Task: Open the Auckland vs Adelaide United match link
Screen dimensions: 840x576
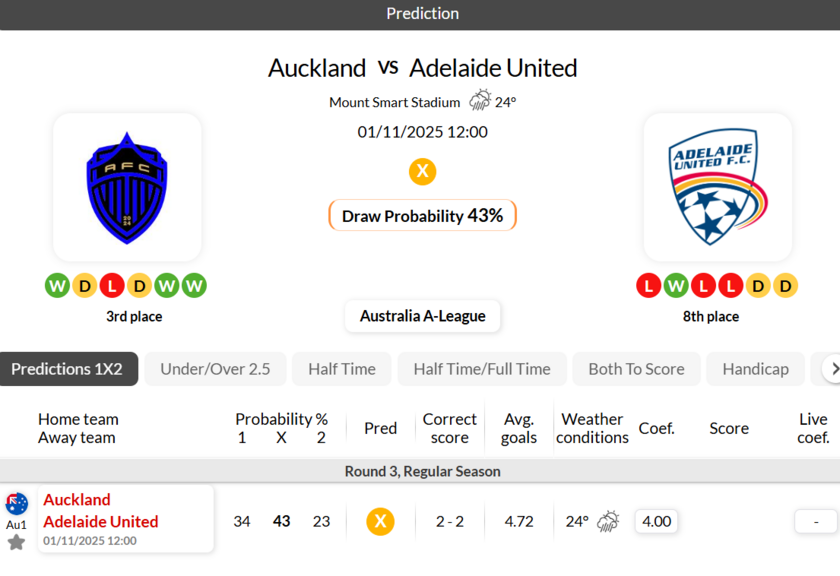Action: click(100, 511)
